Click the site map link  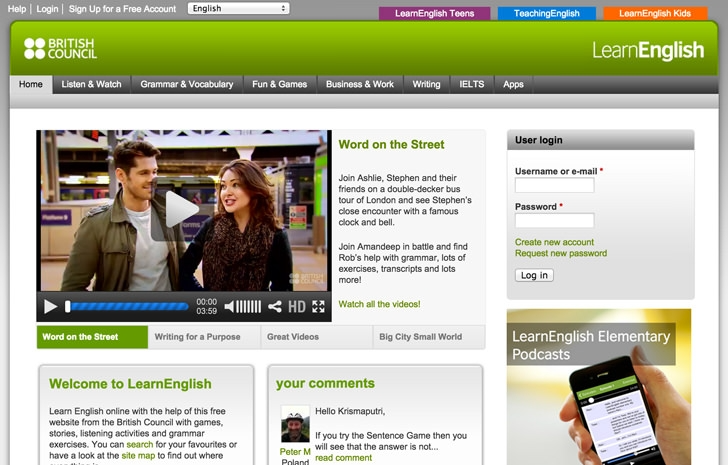click(138, 456)
